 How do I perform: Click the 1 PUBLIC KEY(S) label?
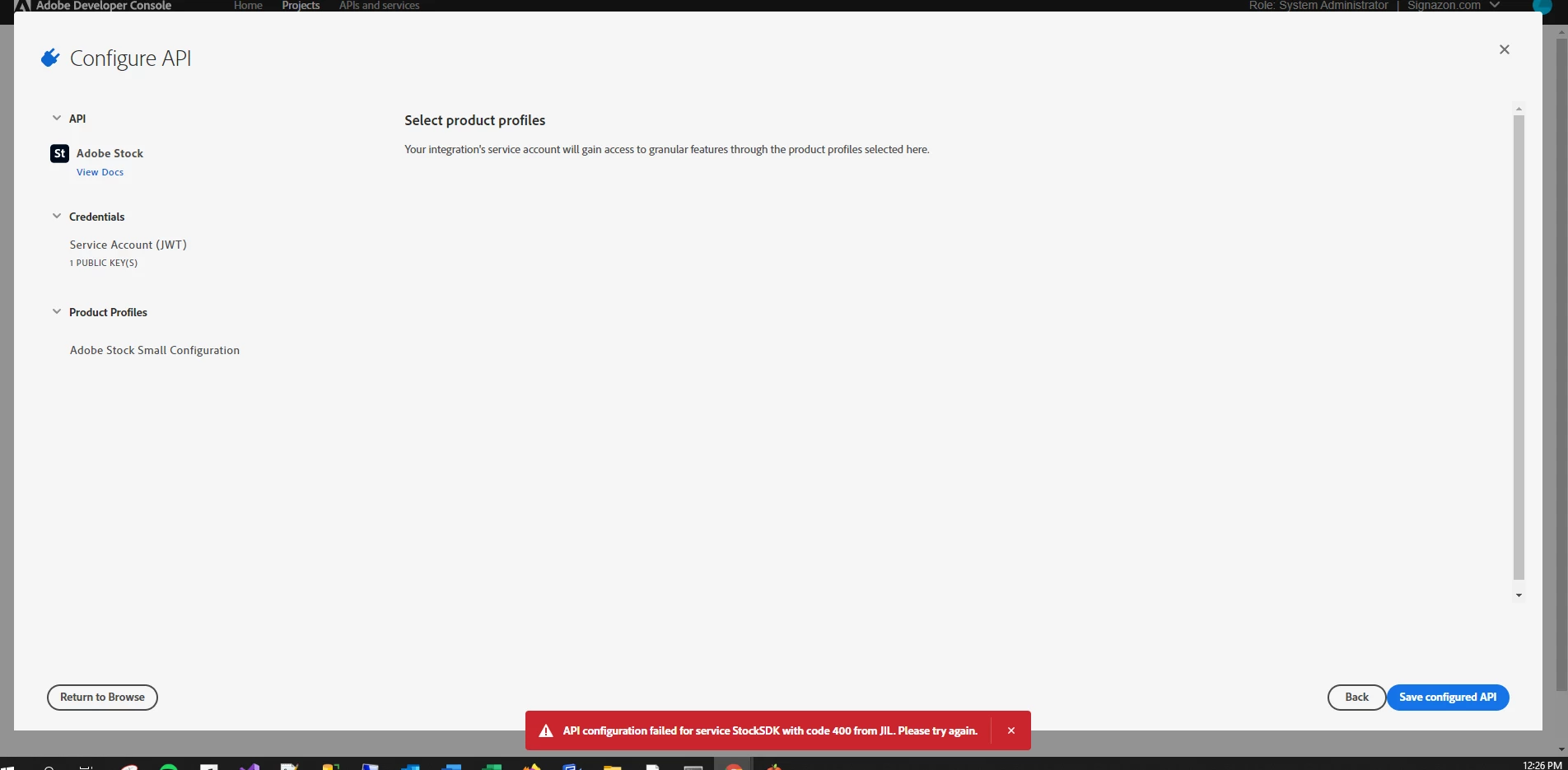coord(104,263)
